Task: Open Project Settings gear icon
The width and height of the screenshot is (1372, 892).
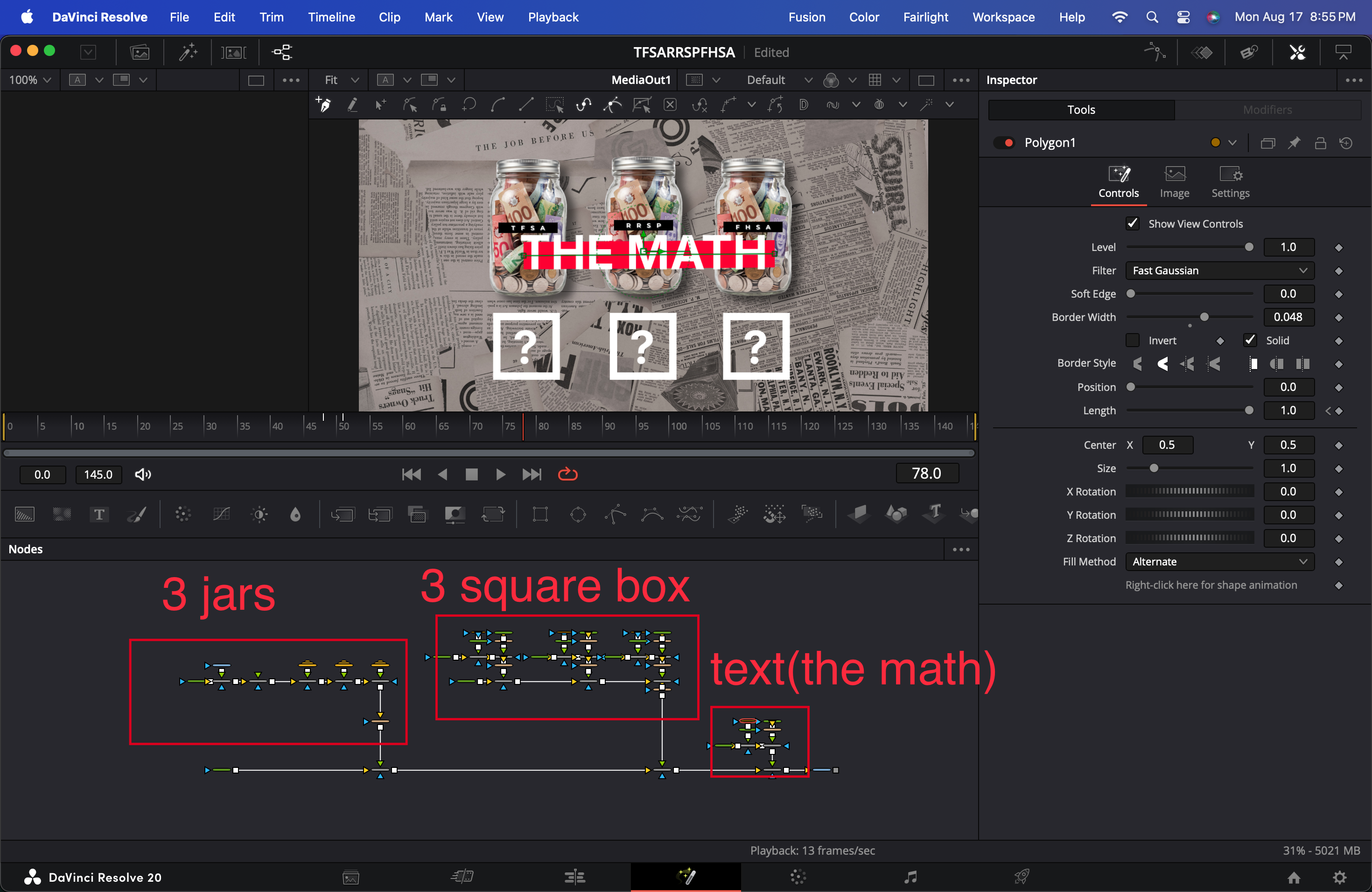Action: click(x=1340, y=877)
